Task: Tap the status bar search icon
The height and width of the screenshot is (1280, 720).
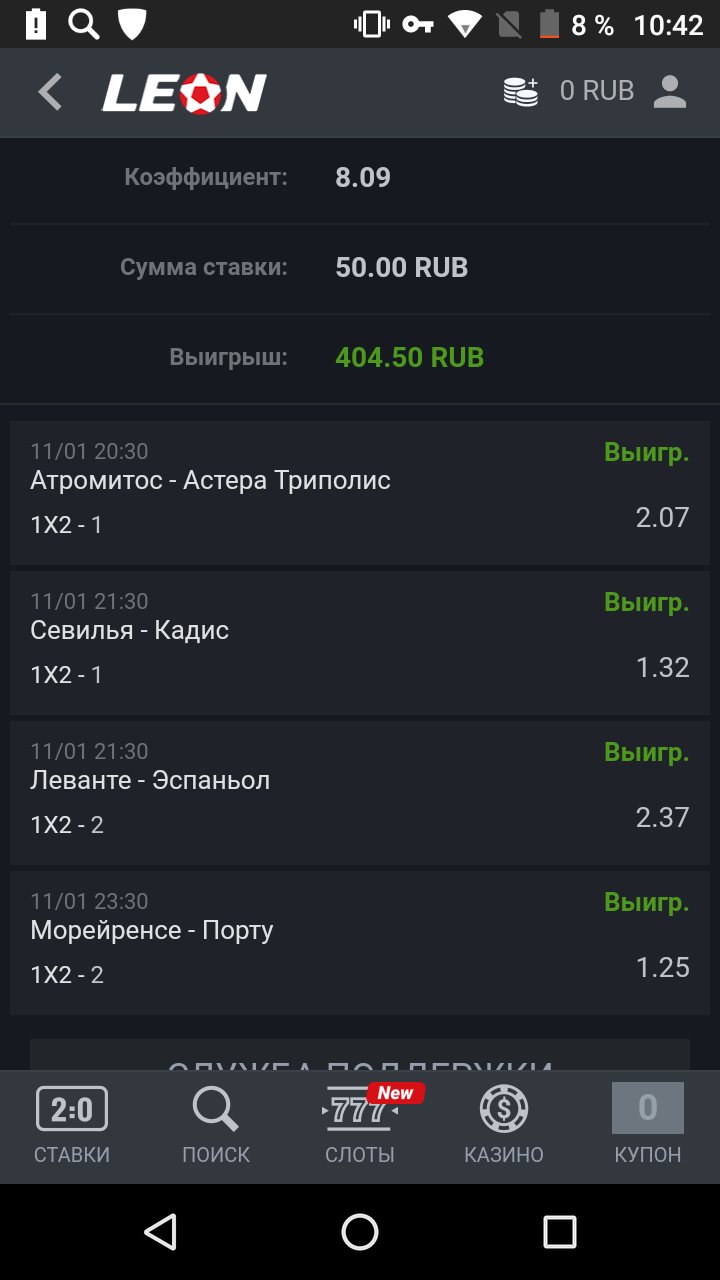Action: tap(83, 24)
